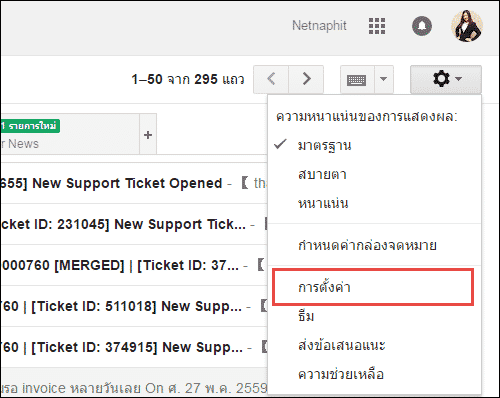Switch to the News inbox tab

[x=69, y=134]
